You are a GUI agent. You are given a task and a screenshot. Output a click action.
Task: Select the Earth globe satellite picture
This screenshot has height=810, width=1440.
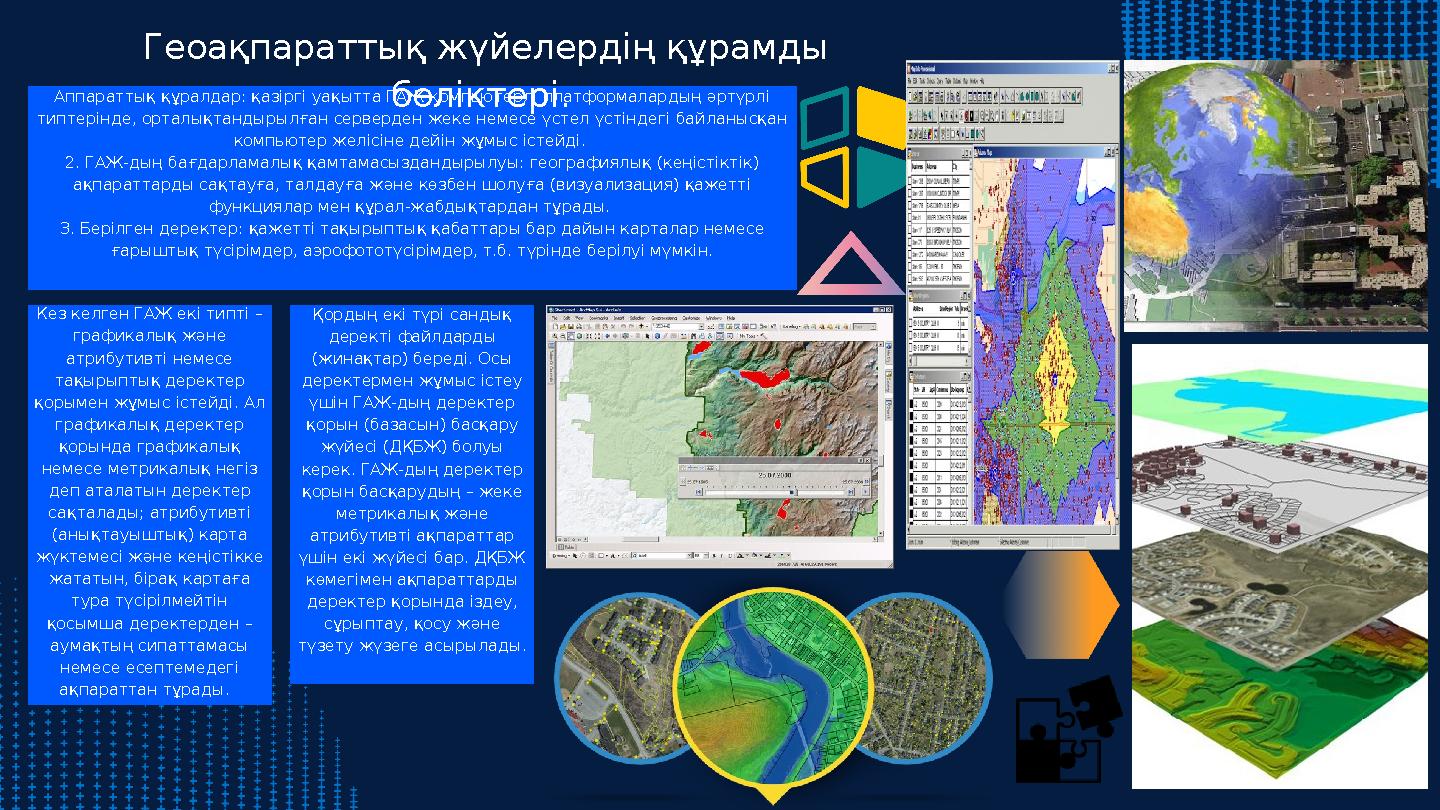[1275, 195]
